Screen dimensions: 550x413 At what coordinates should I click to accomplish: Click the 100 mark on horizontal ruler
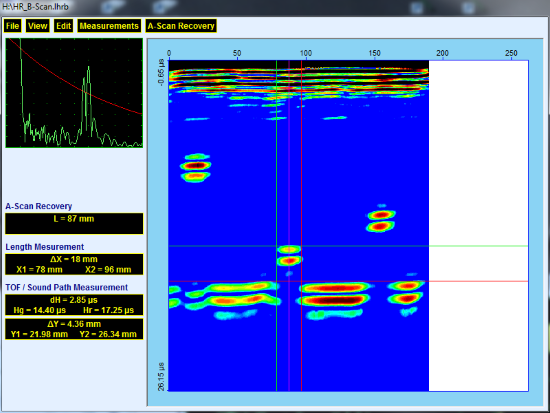(306, 53)
